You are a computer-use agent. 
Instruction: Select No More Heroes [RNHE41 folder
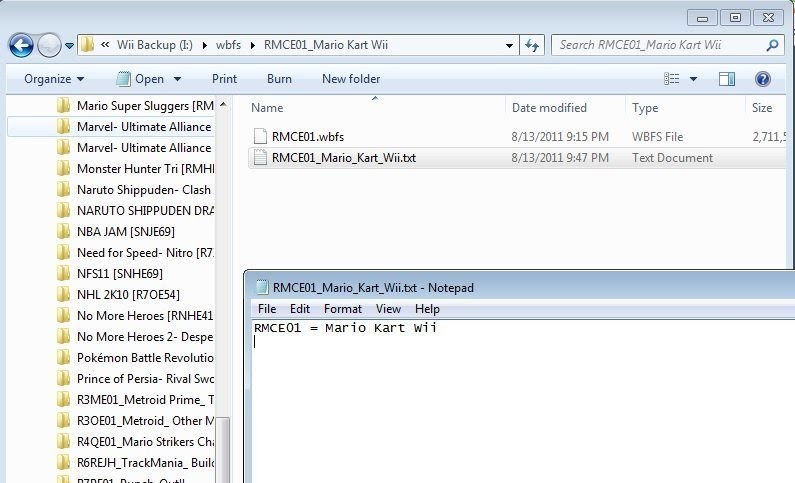pos(145,316)
